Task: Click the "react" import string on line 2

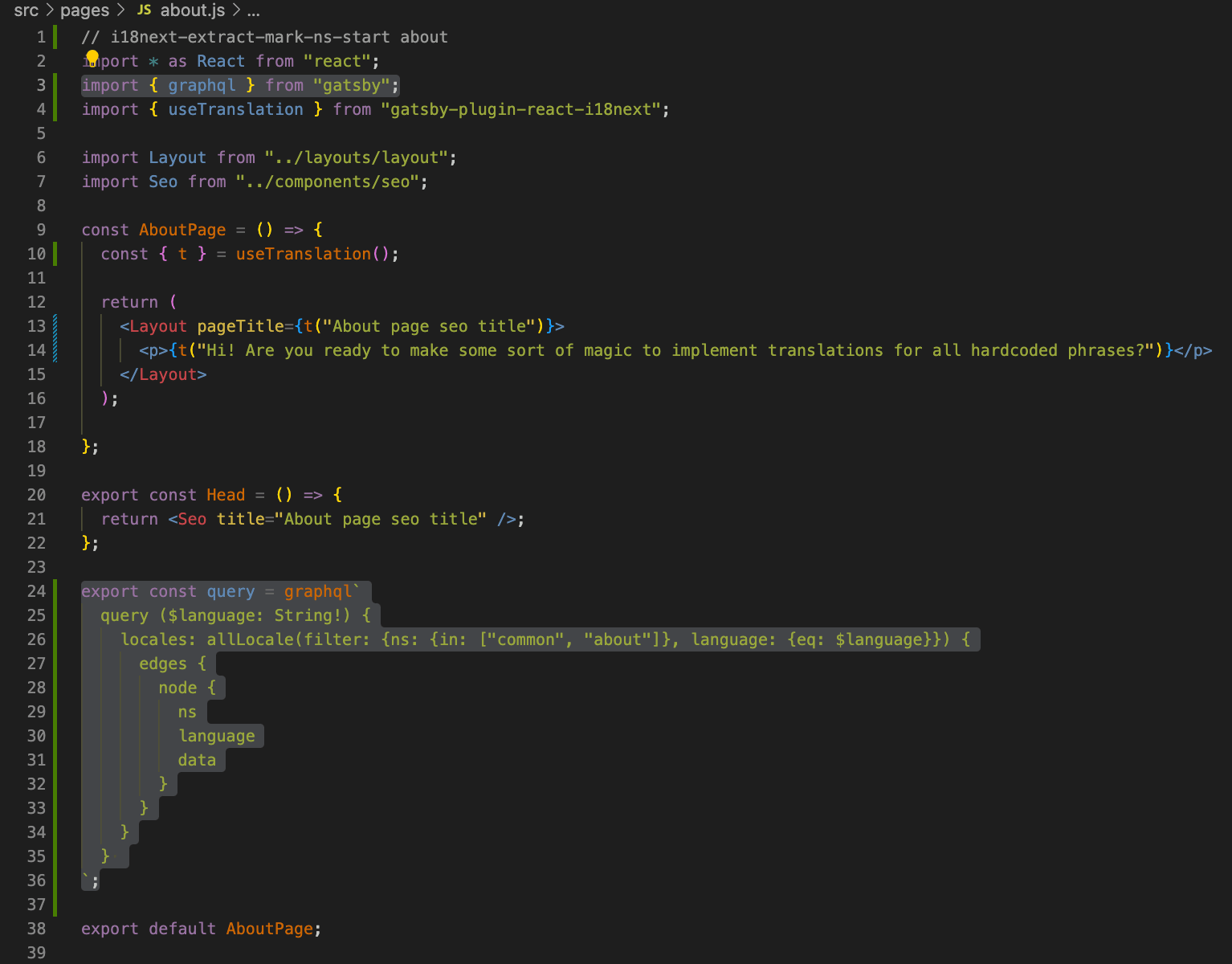Action: [x=337, y=61]
